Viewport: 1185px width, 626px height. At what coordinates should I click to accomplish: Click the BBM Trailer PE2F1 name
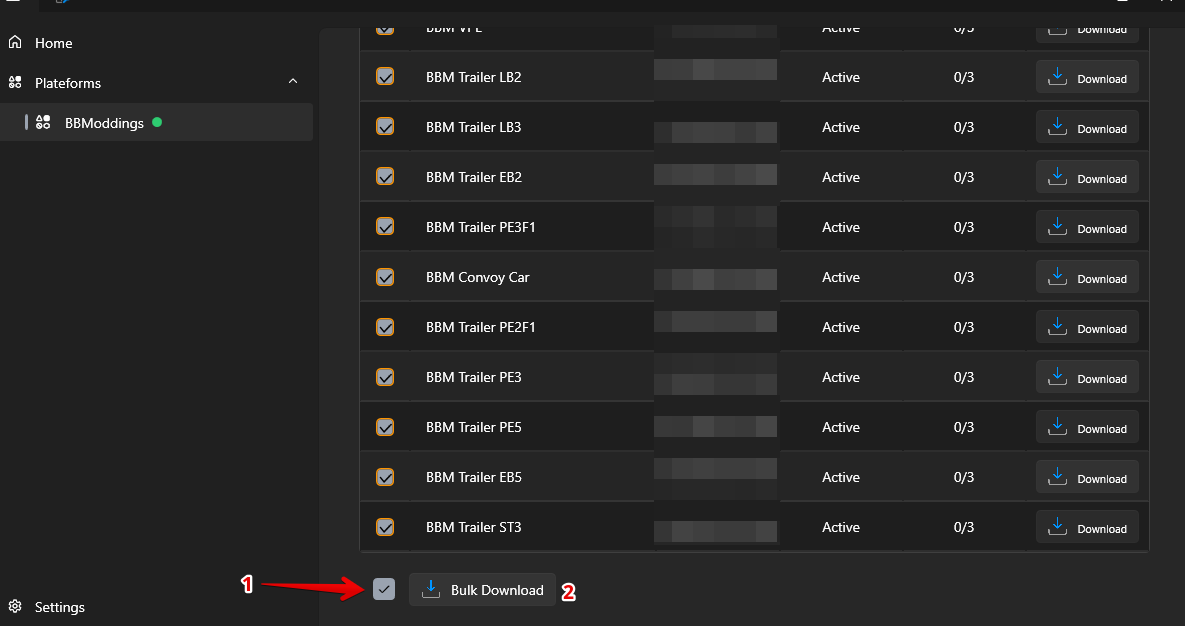[480, 327]
